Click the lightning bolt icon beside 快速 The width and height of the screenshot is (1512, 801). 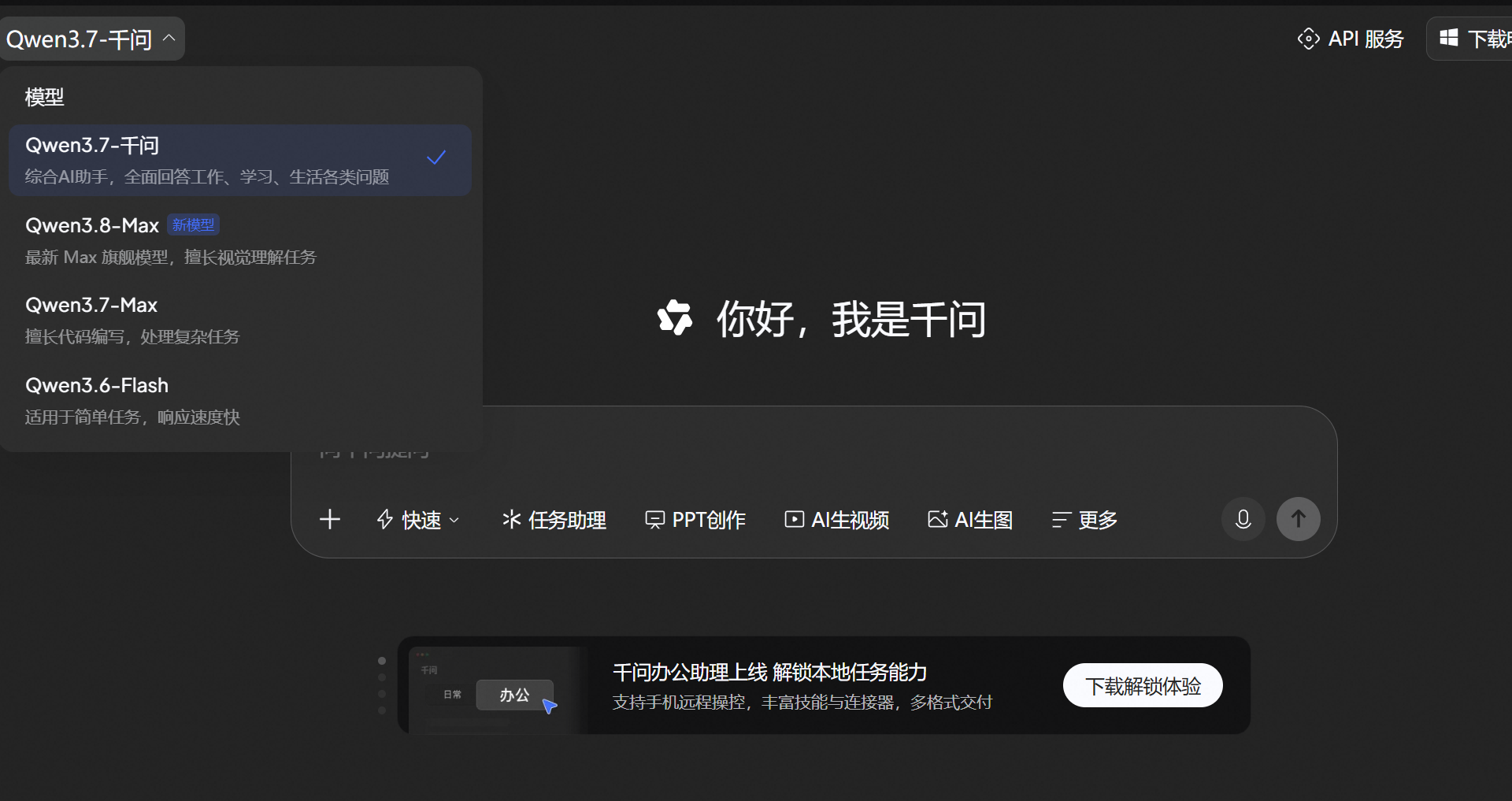click(385, 520)
